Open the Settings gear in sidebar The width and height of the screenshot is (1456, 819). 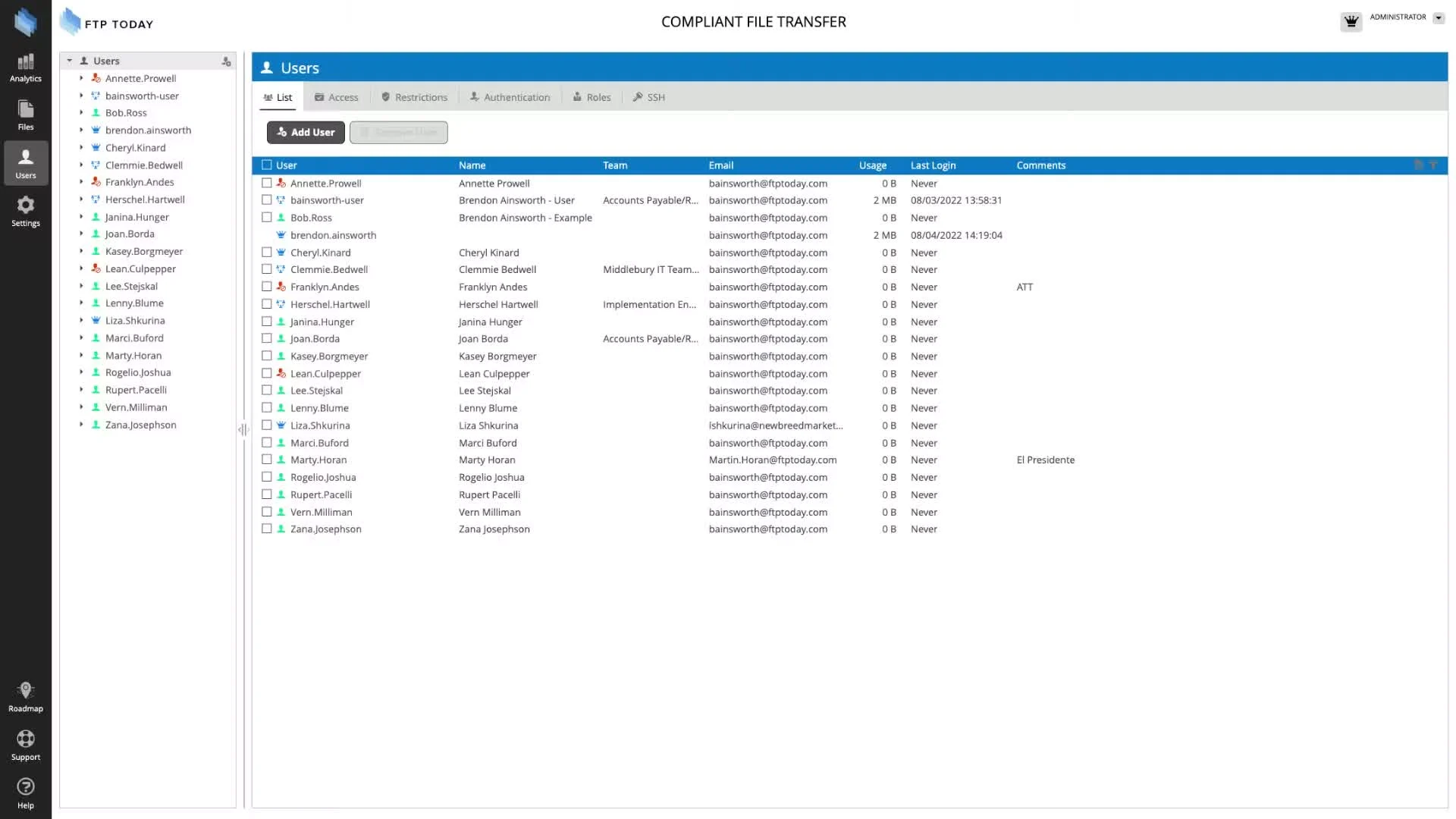coord(26,211)
